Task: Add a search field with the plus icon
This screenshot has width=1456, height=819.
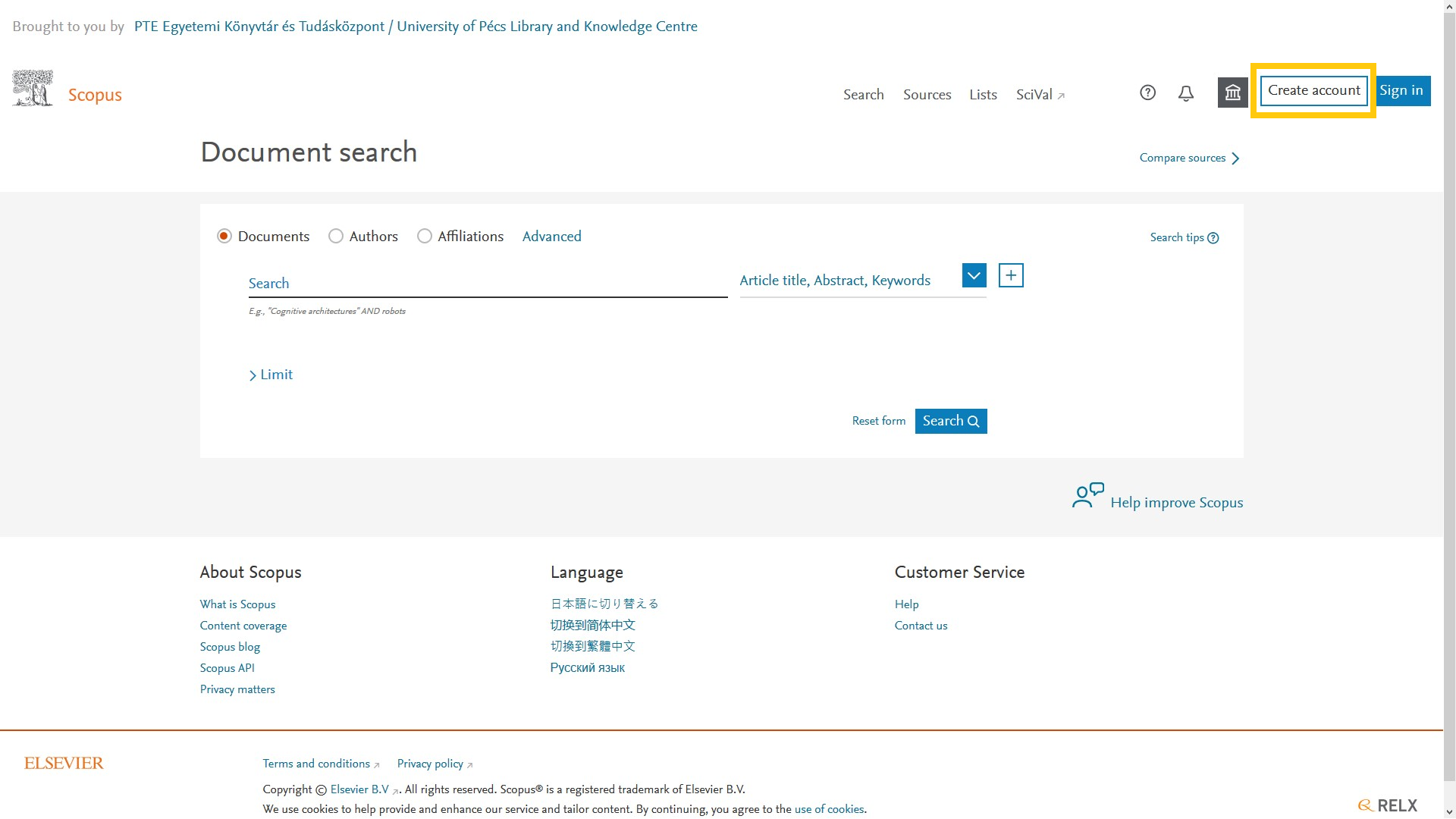Action: 1011,275
